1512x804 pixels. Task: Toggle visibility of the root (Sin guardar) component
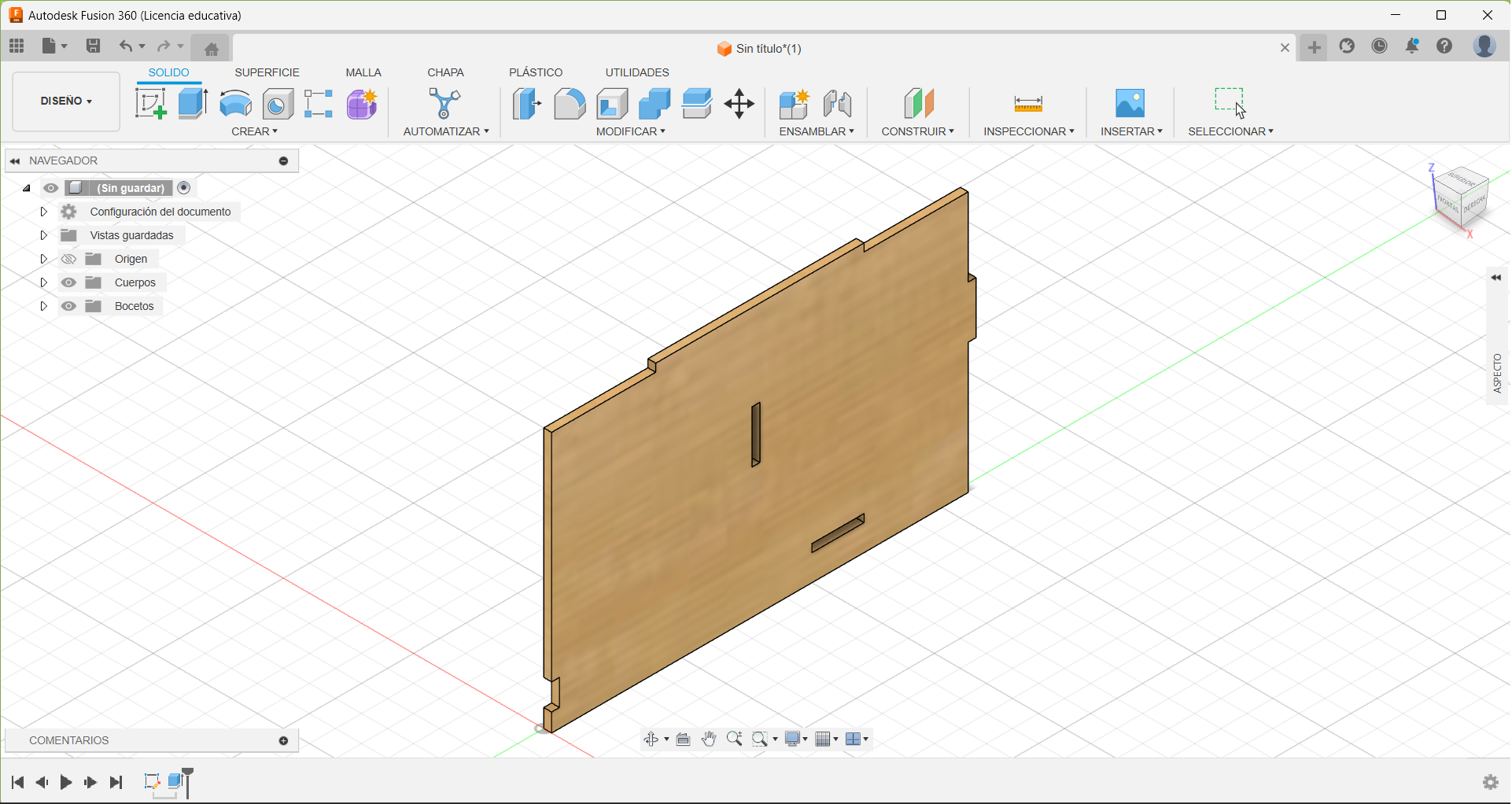(51, 188)
